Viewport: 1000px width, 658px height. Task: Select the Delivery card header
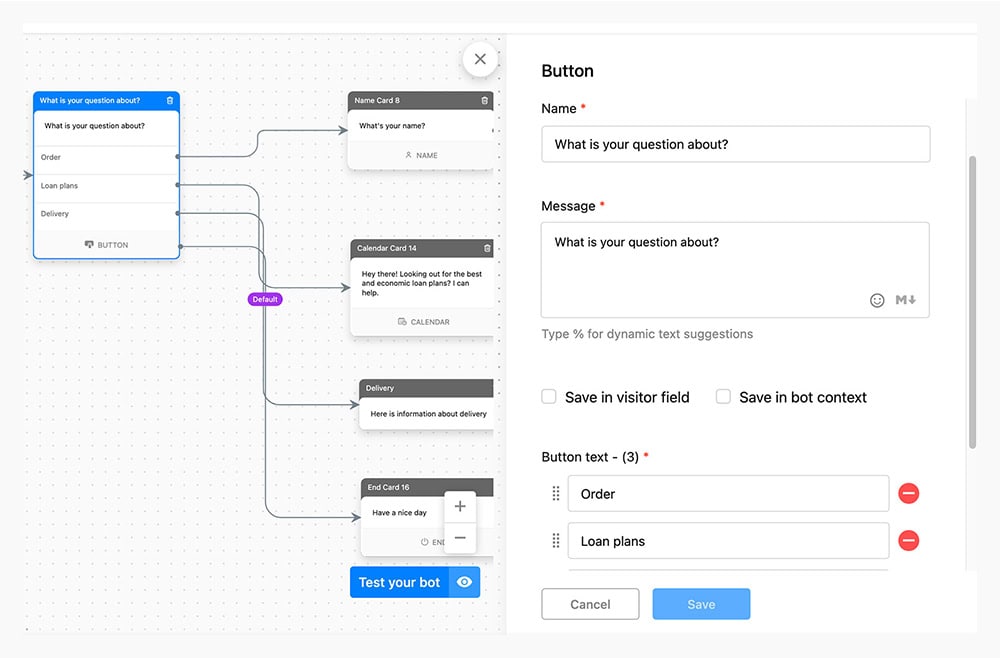click(426, 388)
